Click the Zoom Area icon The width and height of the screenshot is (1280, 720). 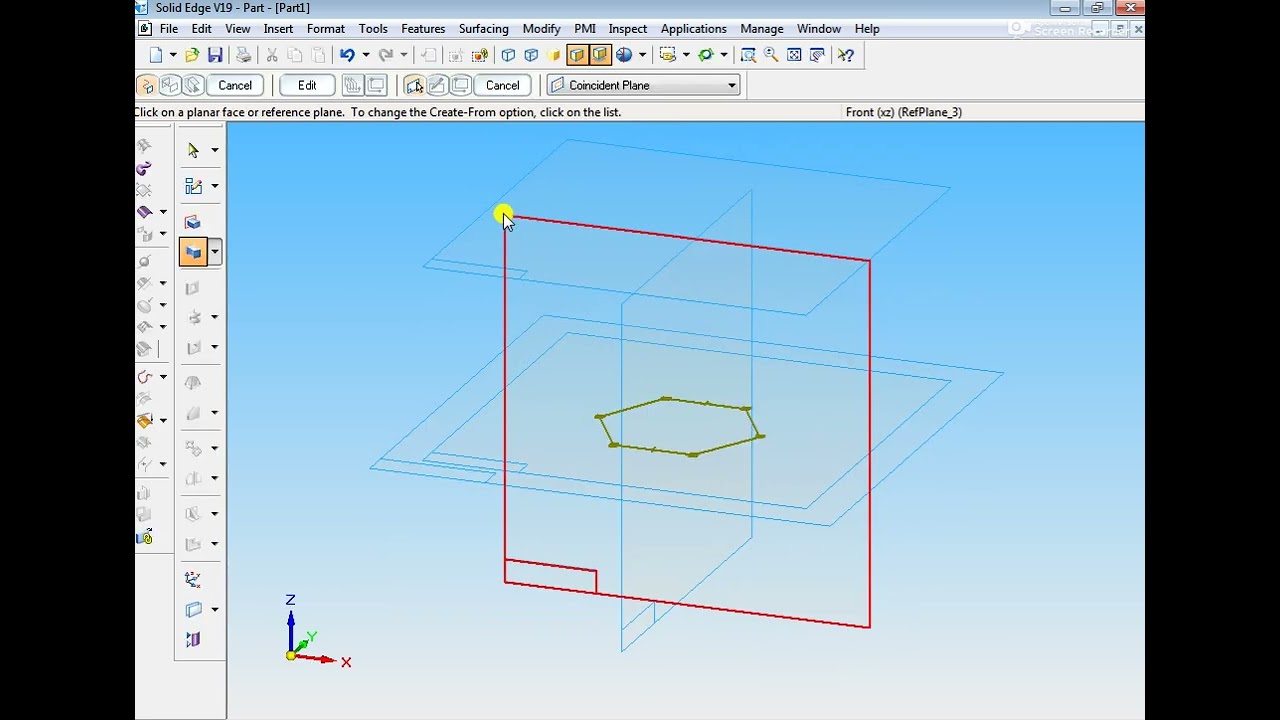(x=748, y=55)
